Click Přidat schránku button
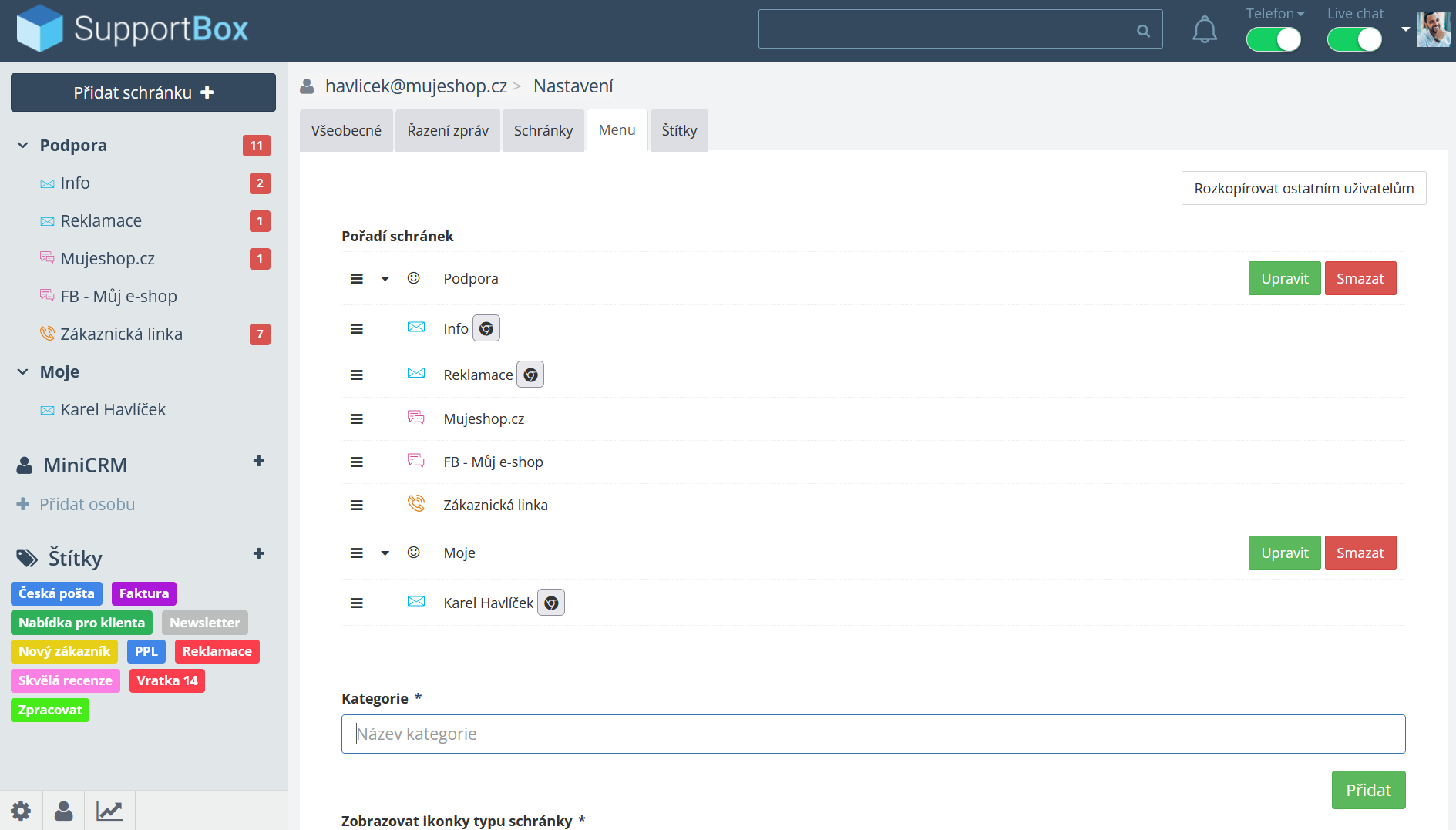 coord(143,92)
